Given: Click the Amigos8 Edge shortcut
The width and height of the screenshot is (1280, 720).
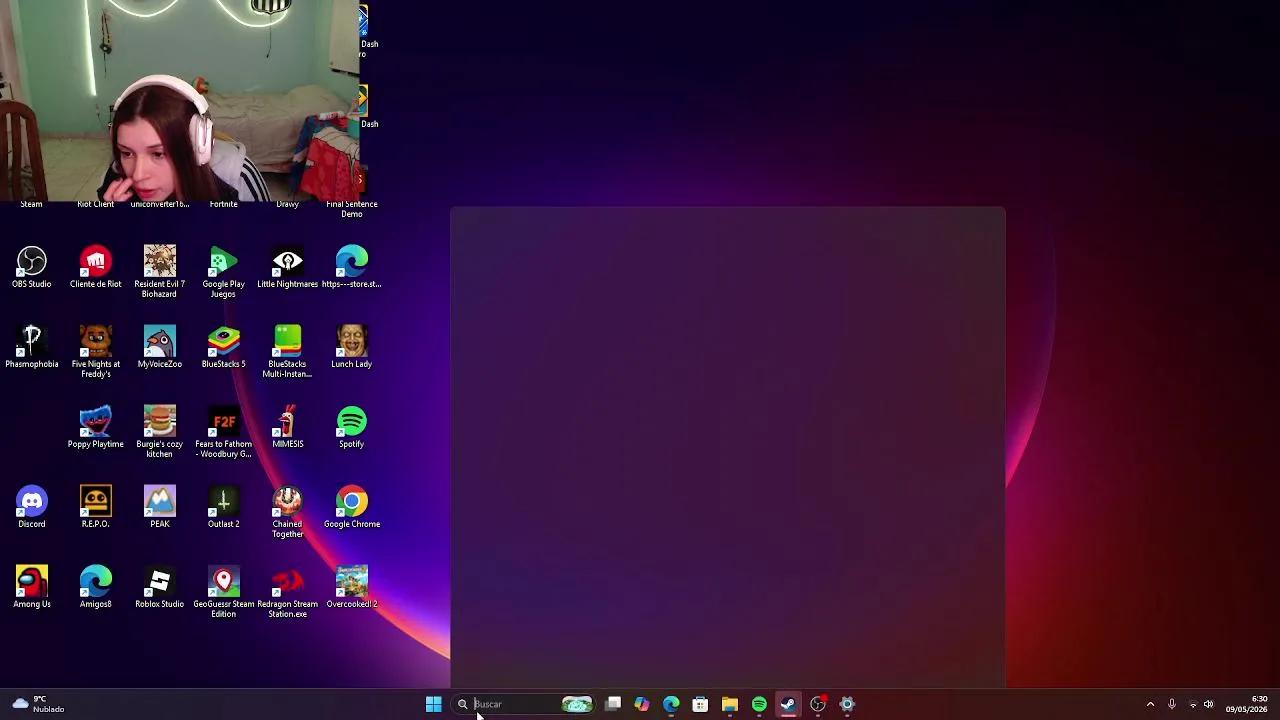Looking at the screenshot, I should pyautogui.click(x=95, y=587).
